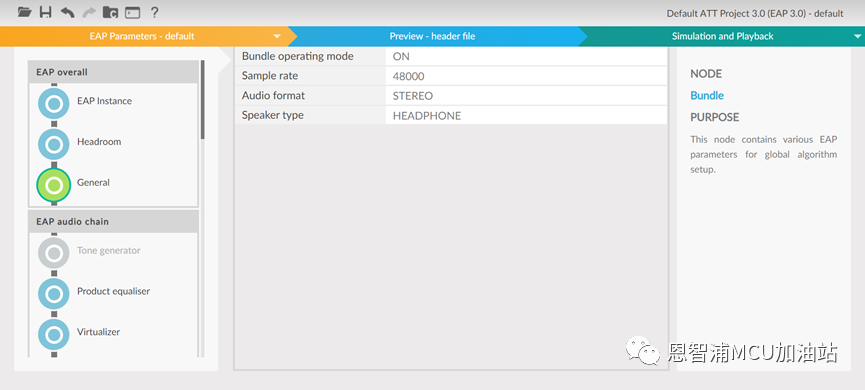Viewport: 865px width, 390px height.
Task: Click the Headroom label
Action: (x=99, y=142)
